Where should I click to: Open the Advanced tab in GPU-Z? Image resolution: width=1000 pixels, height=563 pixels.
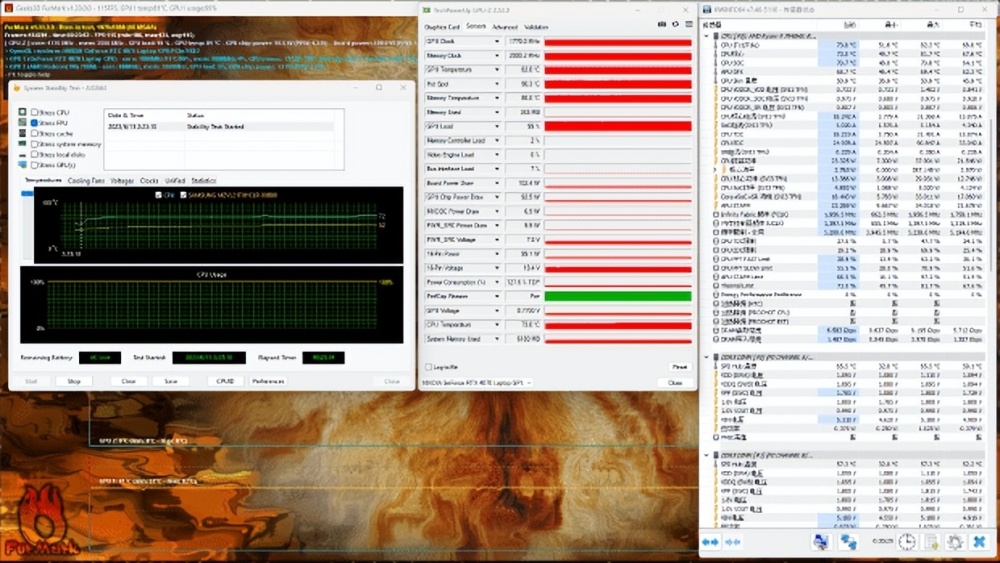pyautogui.click(x=504, y=27)
